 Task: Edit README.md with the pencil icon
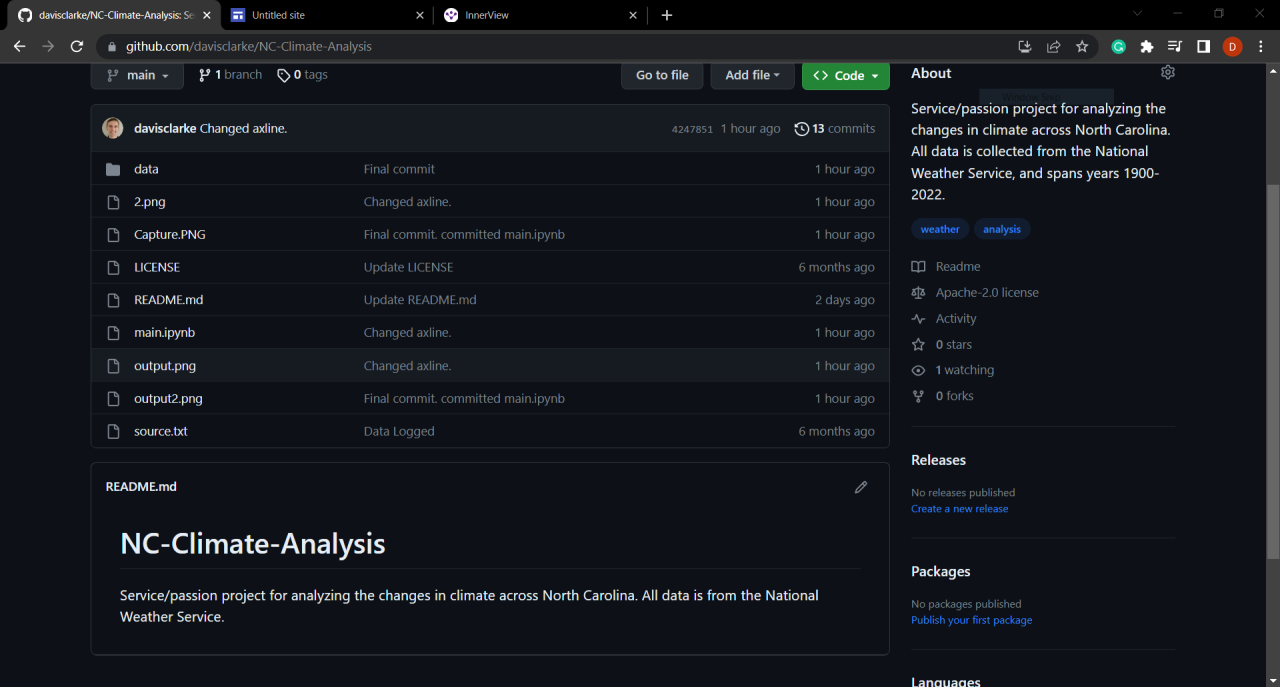(x=861, y=487)
